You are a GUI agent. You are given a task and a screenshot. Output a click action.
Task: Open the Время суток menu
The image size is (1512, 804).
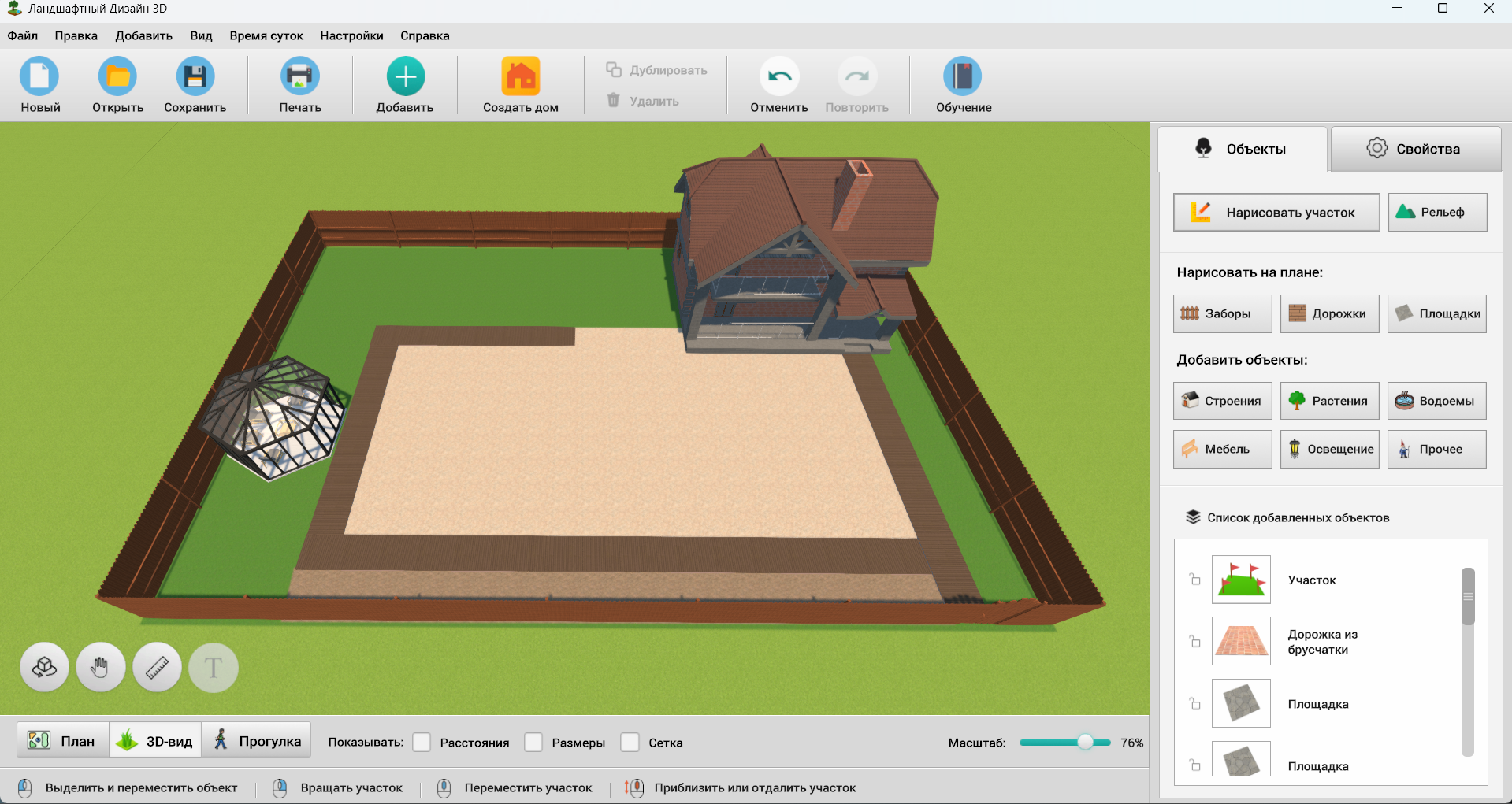(x=266, y=35)
